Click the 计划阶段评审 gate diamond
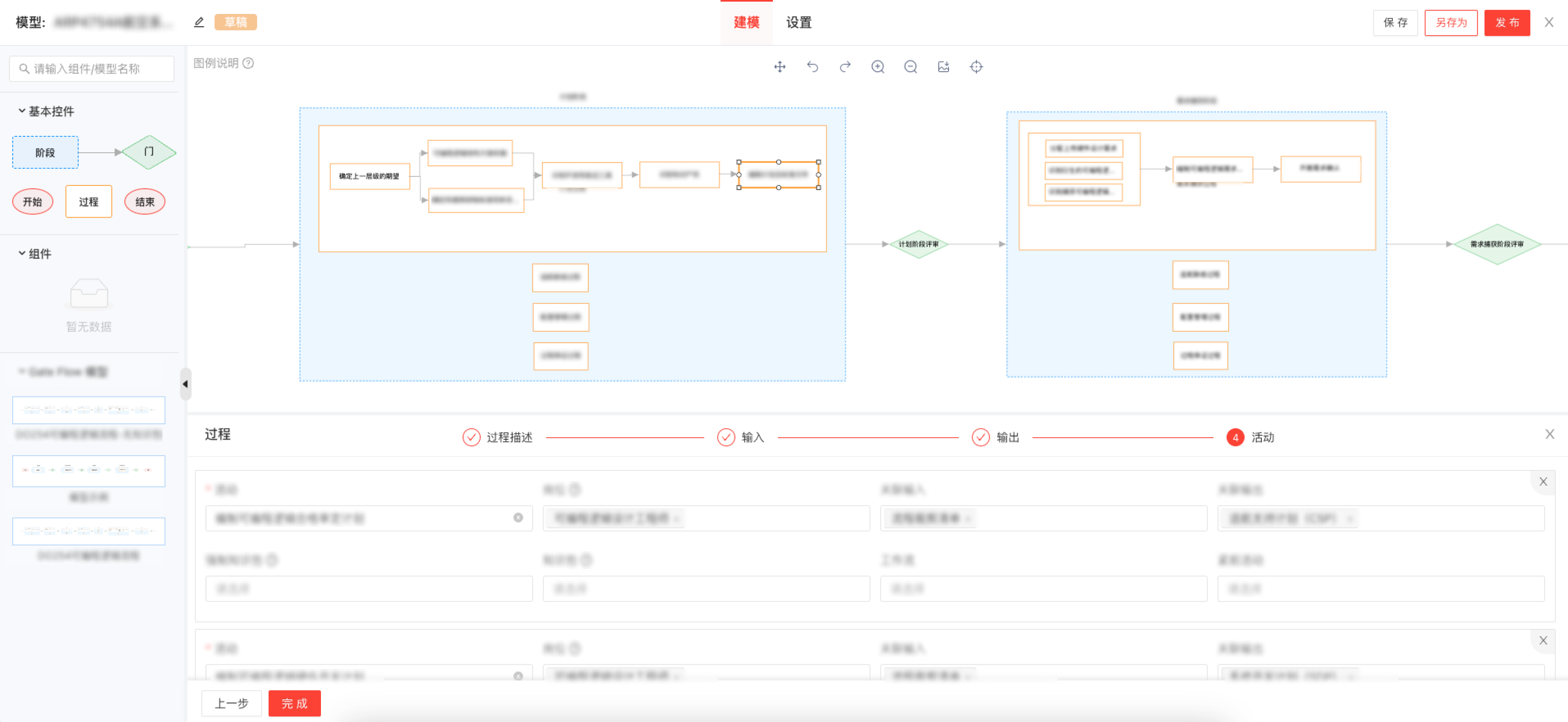The width and height of the screenshot is (1568, 722). [x=918, y=244]
